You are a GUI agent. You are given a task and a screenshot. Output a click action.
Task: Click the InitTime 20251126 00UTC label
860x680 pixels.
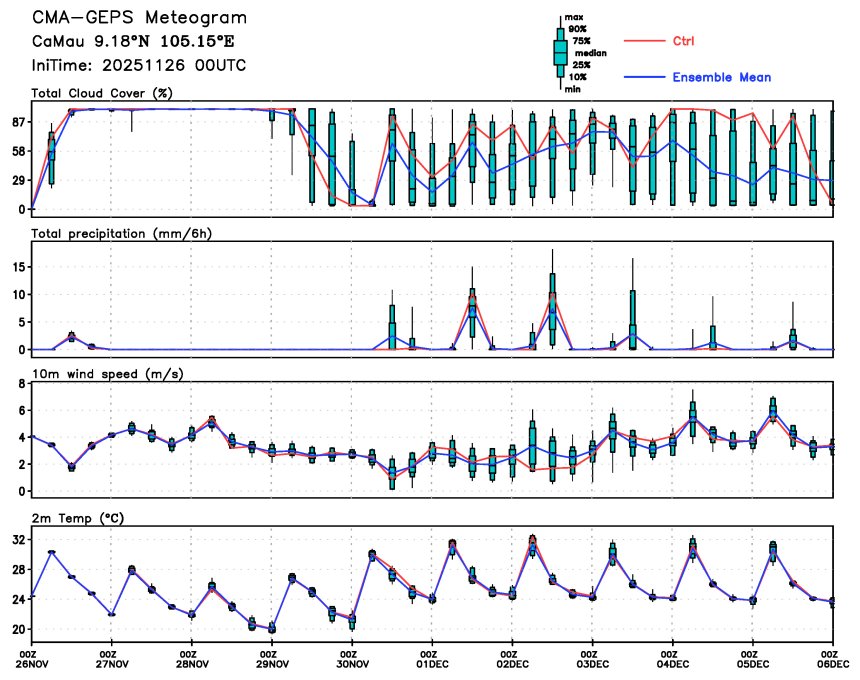tap(139, 65)
